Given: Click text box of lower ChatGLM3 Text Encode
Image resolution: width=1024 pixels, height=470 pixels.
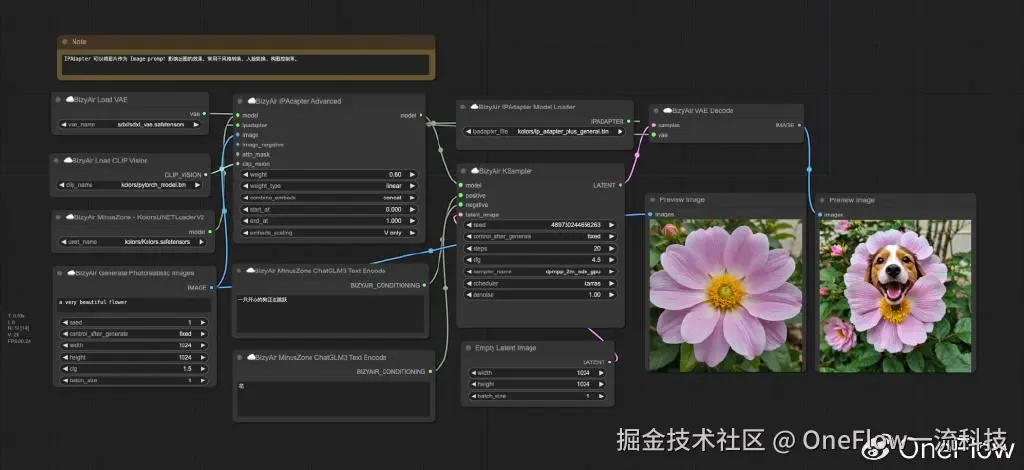Looking at the screenshot, I should coord(333,399).
